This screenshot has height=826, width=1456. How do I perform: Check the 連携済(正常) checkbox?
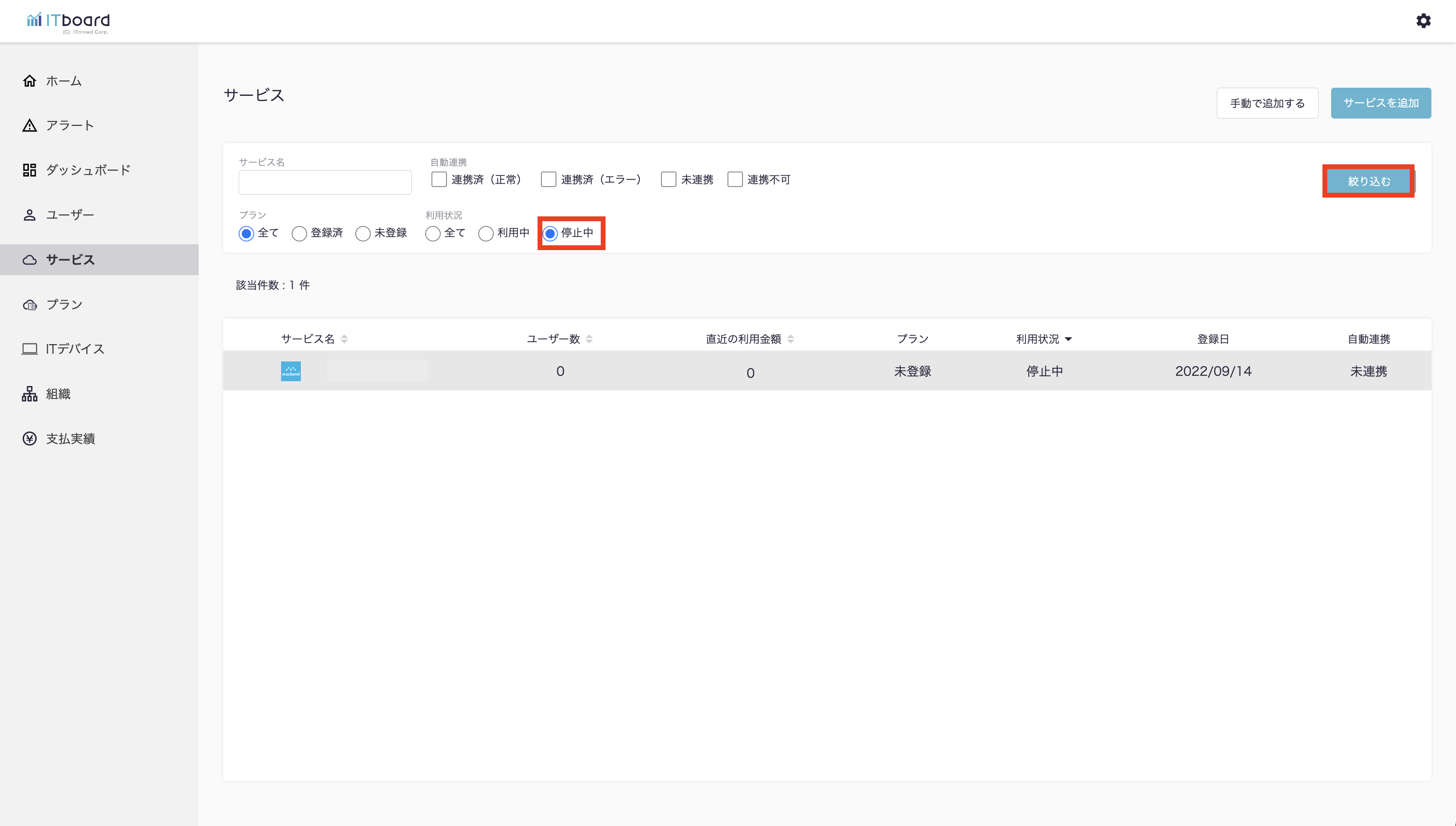coord(439,180)
